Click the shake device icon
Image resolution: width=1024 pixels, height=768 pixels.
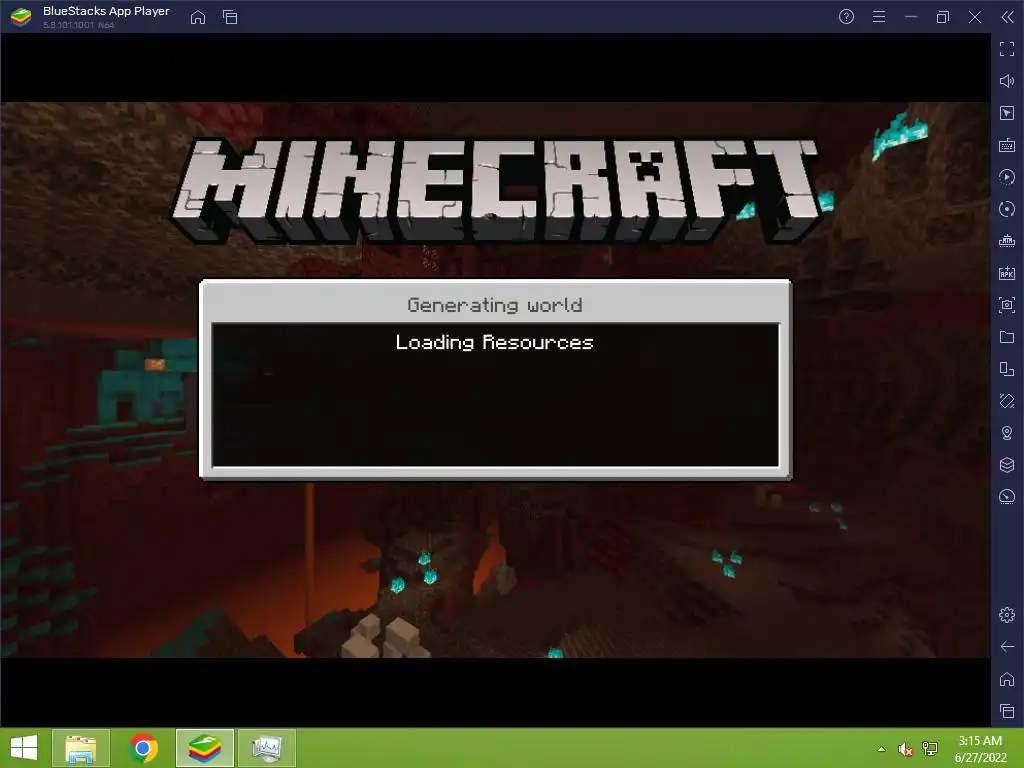pyautogui.click(x=1006, y=401)
